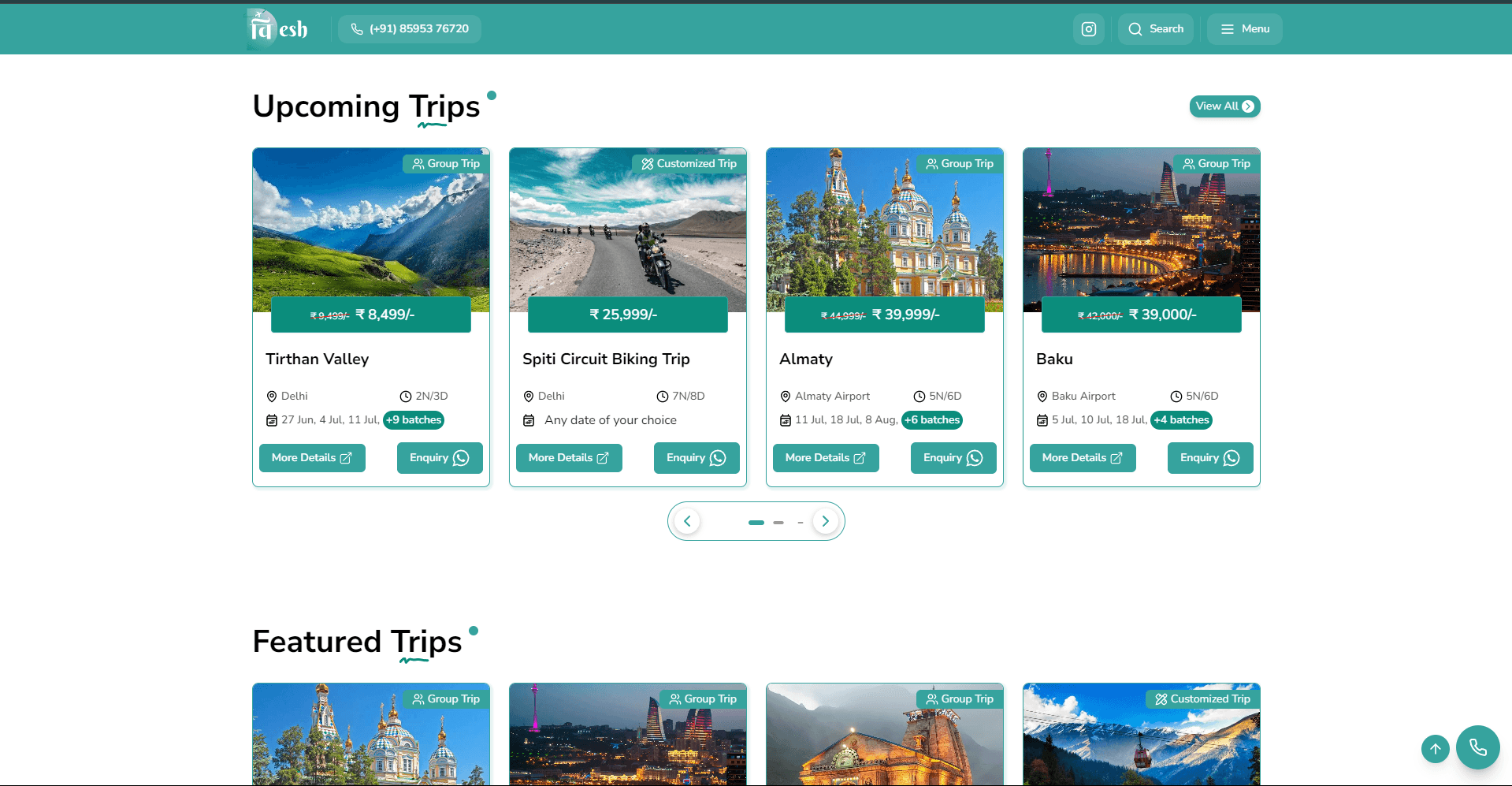Send WhatsApp Enquiry for Spiti Biking Trip
The height and width of the screenshot is (786, 1512).
(697, 458)
